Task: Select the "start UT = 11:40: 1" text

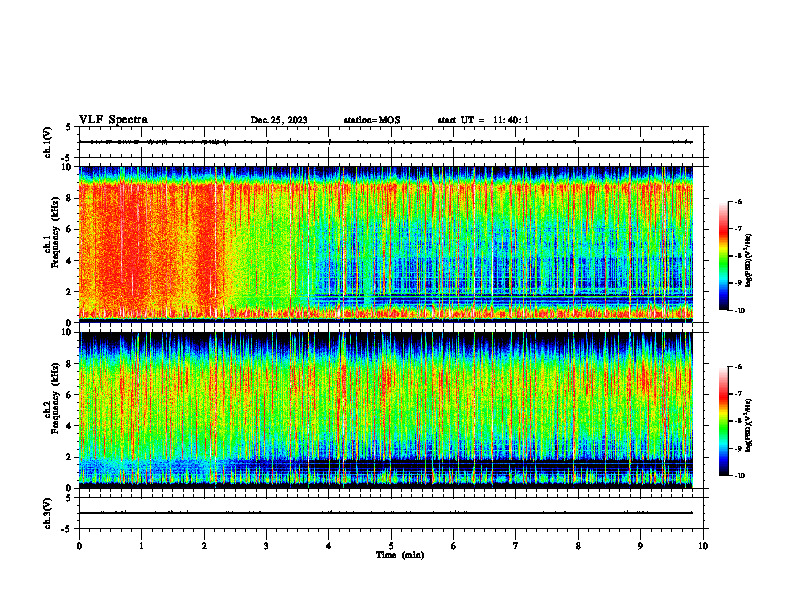Action: (x=483, y=120)
